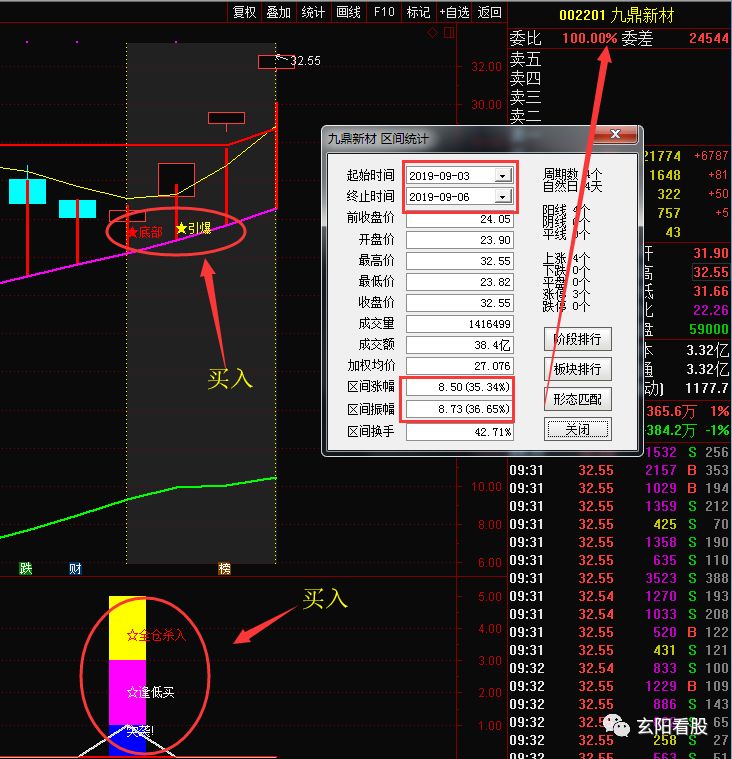Click the 区间换手 value 42.71%
732x759 pixels.
click(459, 432)
